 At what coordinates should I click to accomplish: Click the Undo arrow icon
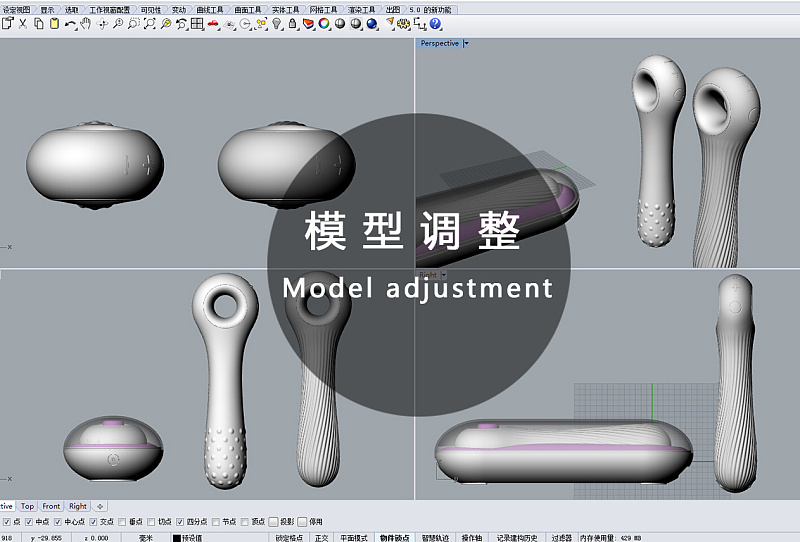(70, 23)
